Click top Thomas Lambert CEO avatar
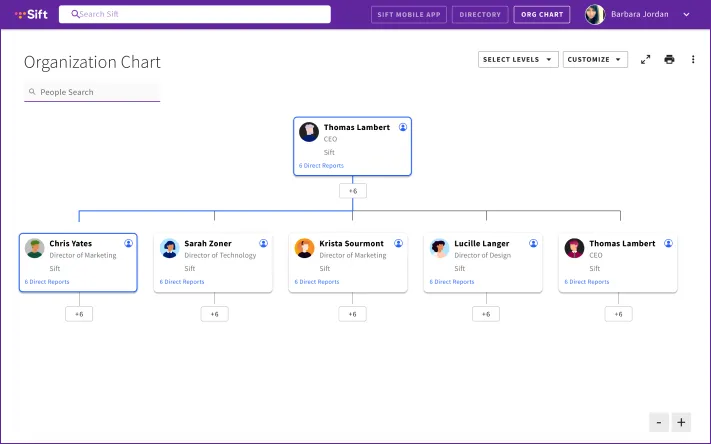Viewport: 711px width, 444px height. tap(309, 132)
